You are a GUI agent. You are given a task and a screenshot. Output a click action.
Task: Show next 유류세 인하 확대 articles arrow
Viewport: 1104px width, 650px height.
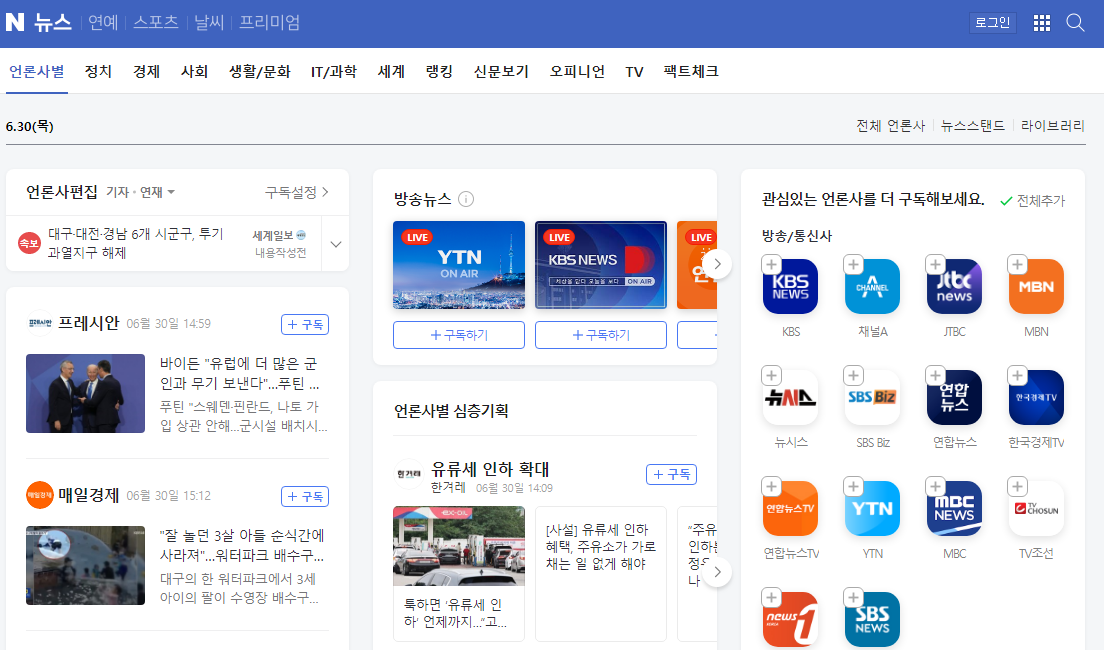(x=717, y=572)
